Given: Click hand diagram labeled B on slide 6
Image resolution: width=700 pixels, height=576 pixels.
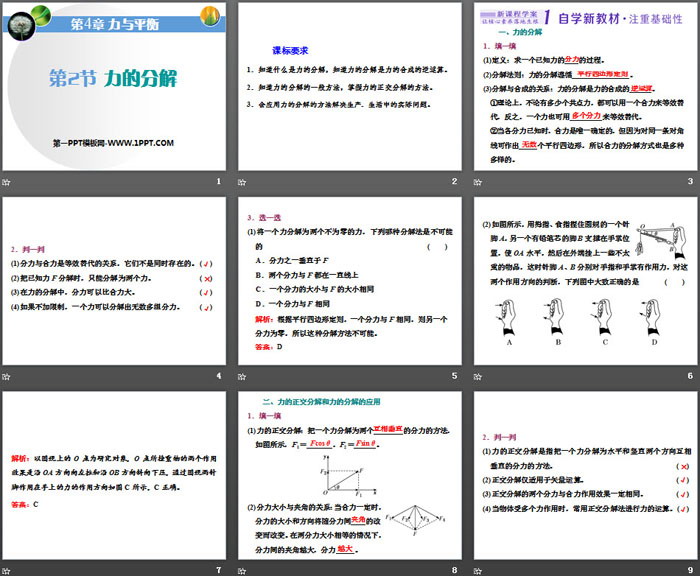Looking at the screenshot, I should click(556, 321).
